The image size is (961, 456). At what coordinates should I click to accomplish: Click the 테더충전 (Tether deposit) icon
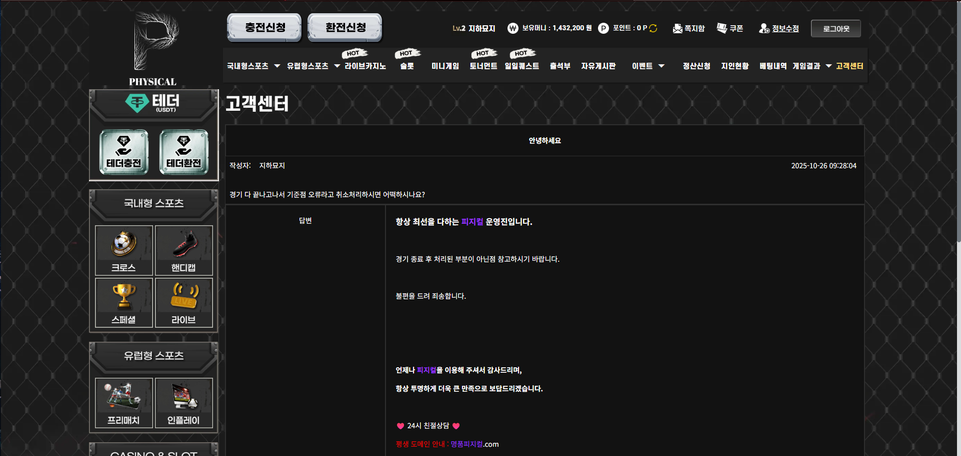[124, 153]
